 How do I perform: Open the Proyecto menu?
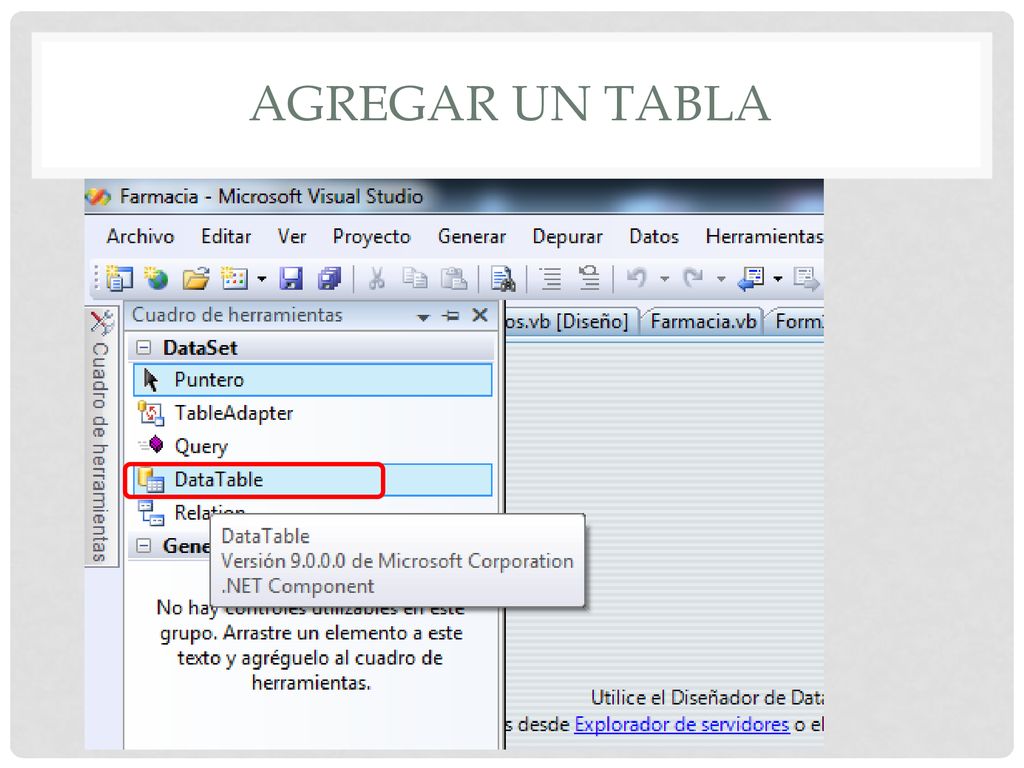tap(372, 237)
